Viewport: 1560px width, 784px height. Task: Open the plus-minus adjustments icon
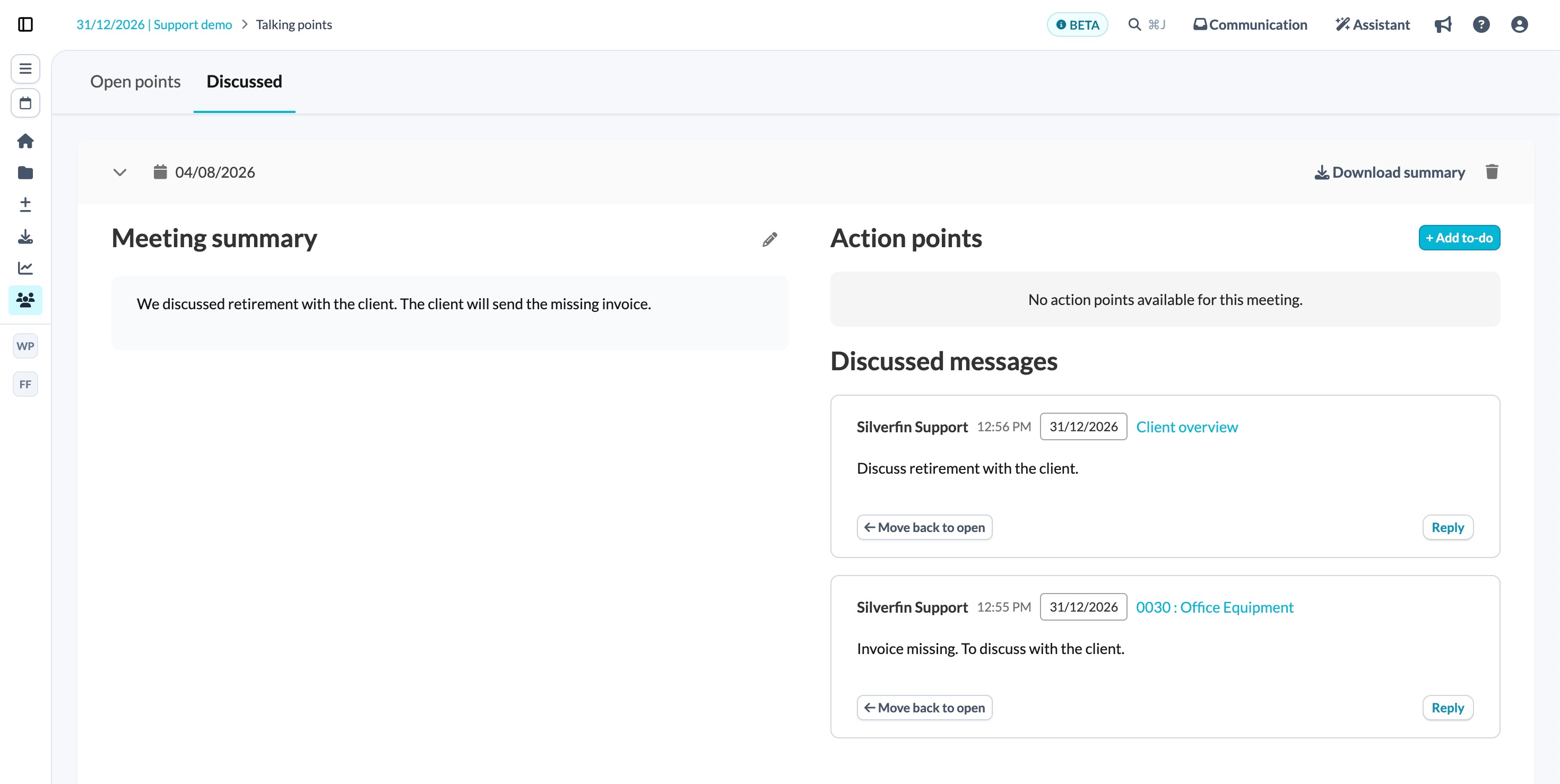click(x=25, y=205)
